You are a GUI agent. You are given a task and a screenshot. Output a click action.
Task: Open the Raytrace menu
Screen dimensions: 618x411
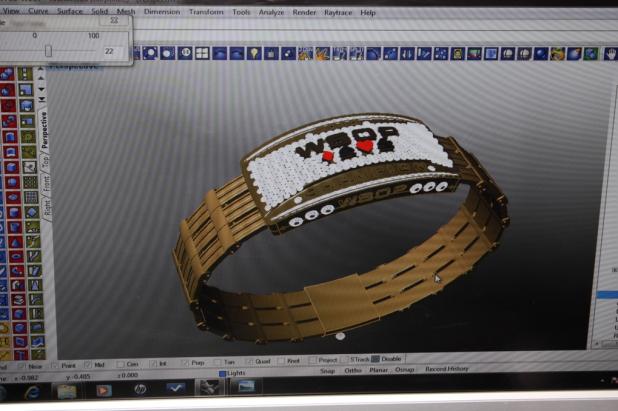click(x=338, y=13)
